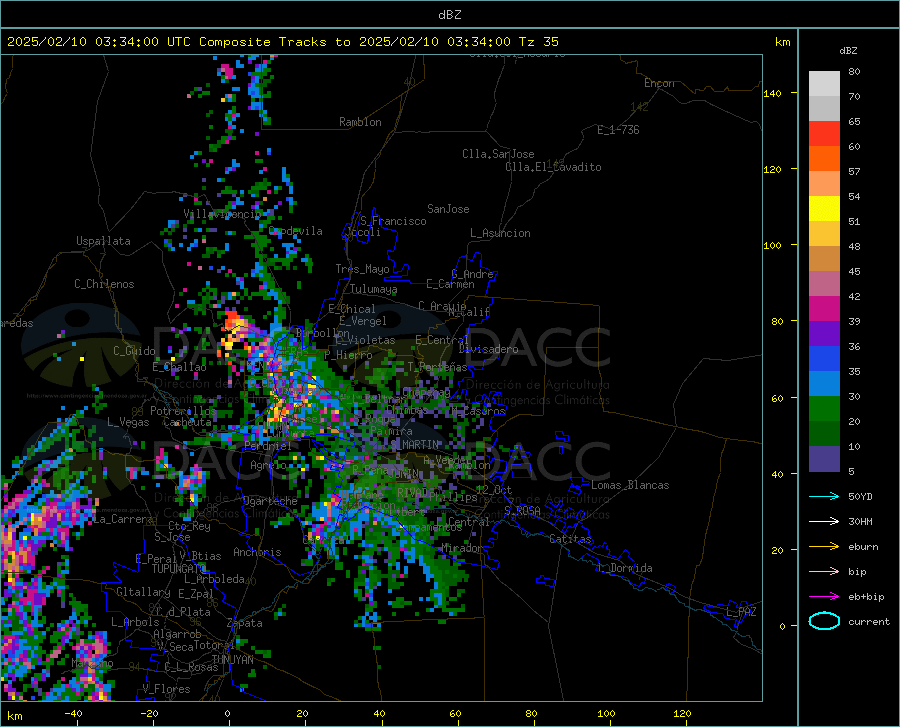Click the C_Chilenos map label
This screenshot has height=727, width=900.
104,284
